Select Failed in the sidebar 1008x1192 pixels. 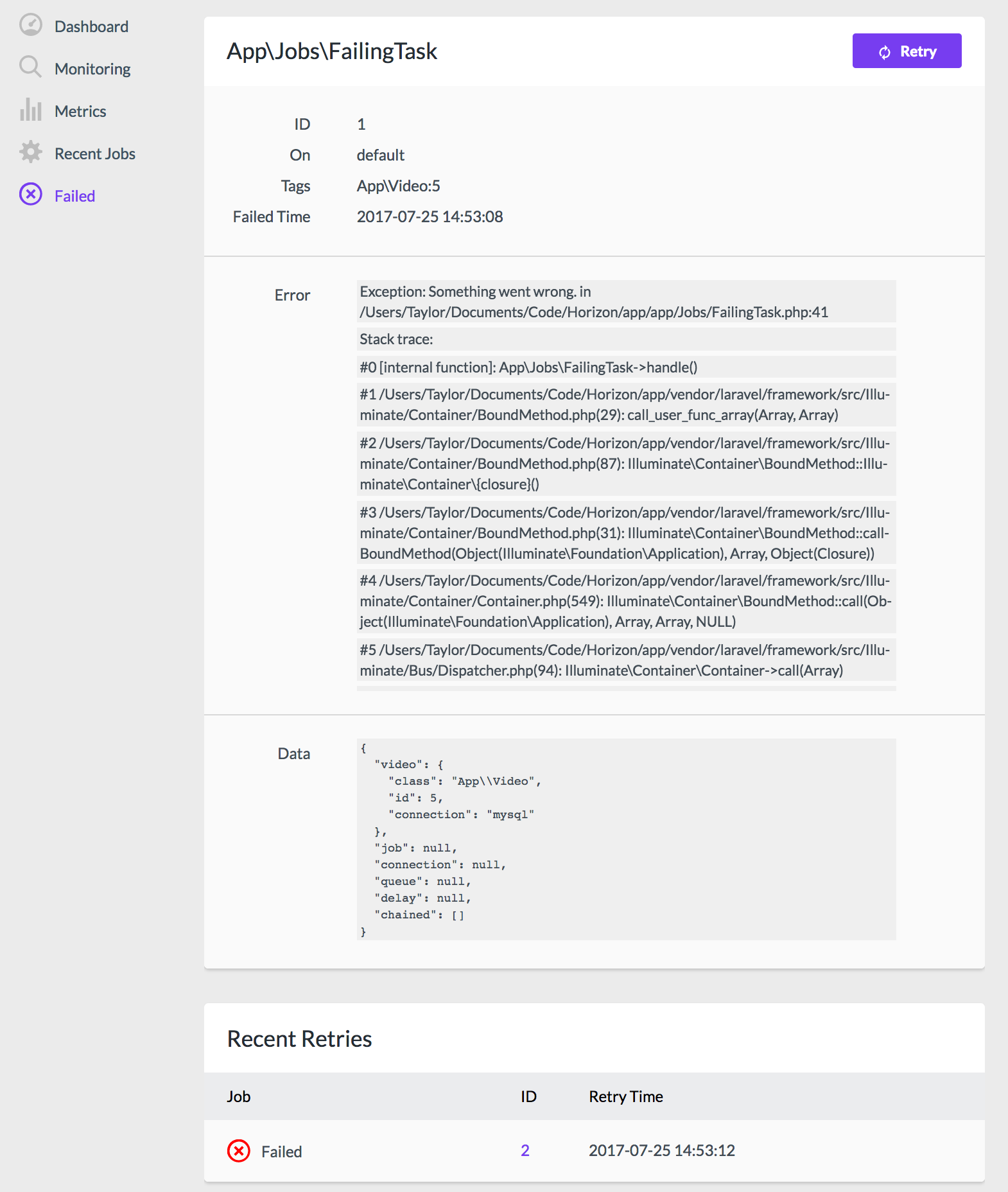(74, 196)
